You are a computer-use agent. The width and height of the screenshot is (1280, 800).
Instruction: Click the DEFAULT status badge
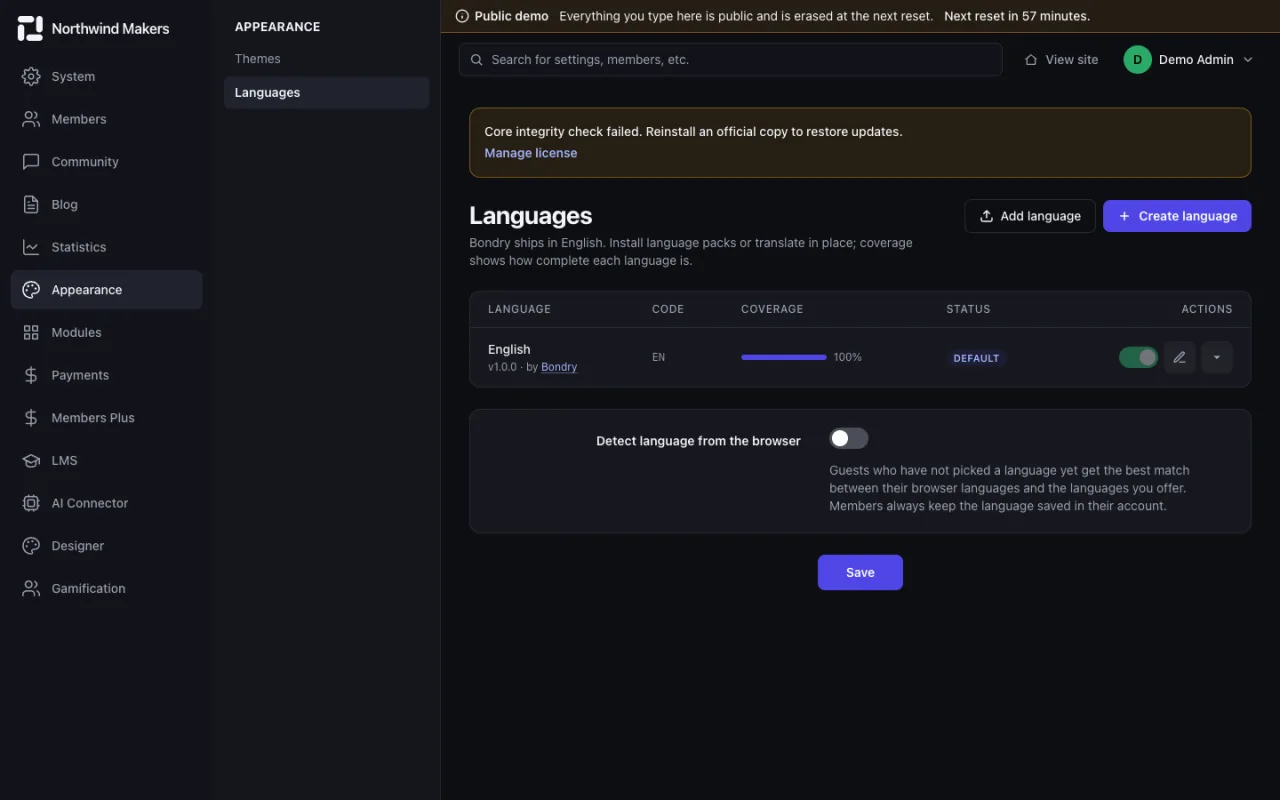click(x=976, y=358)
